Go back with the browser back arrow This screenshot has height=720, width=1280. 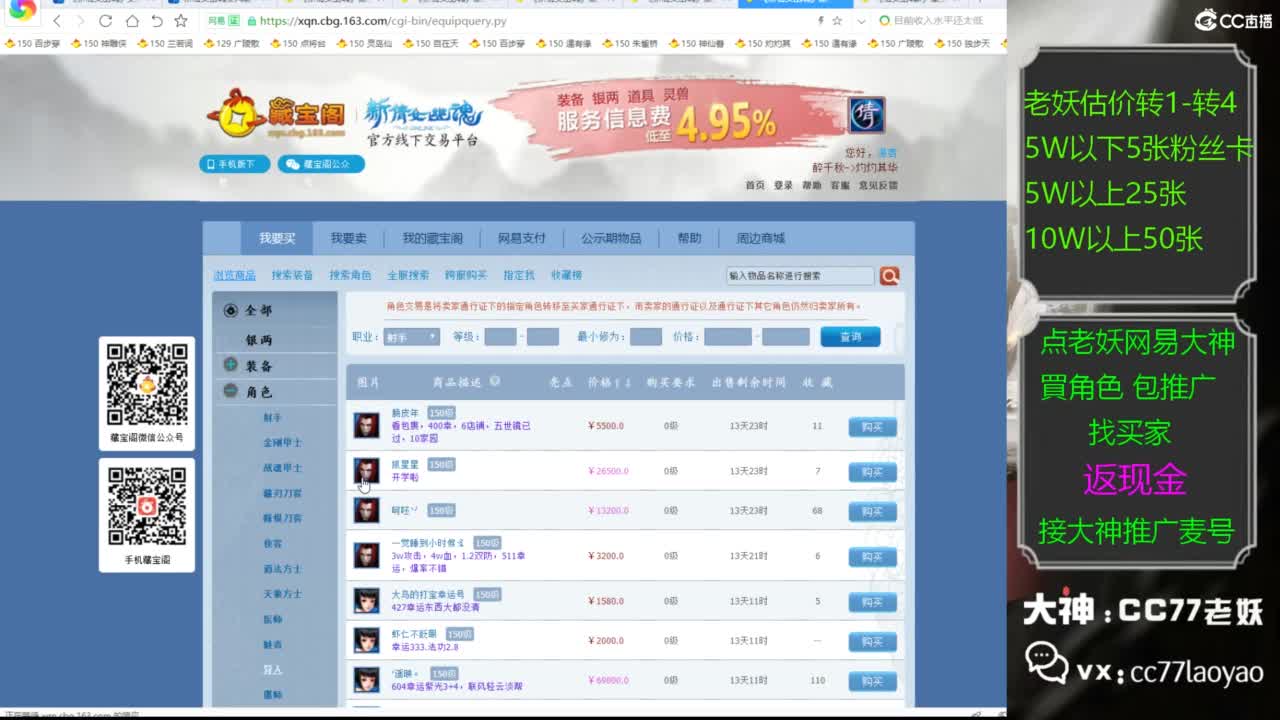click(x=57, y=21)
